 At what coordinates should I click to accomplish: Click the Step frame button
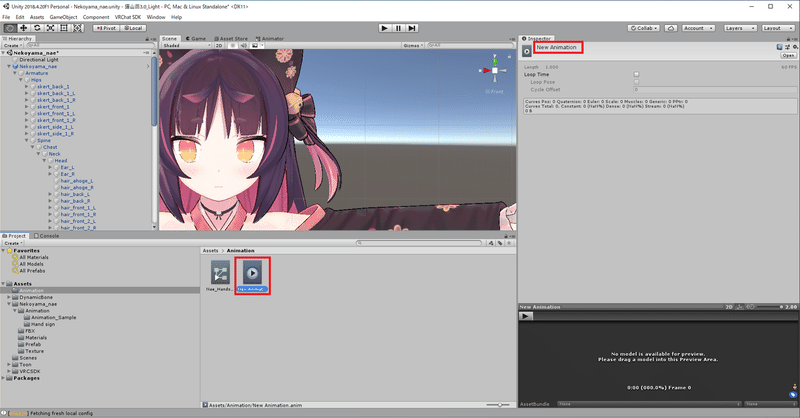pyautogui.click(x=412, y=28)
